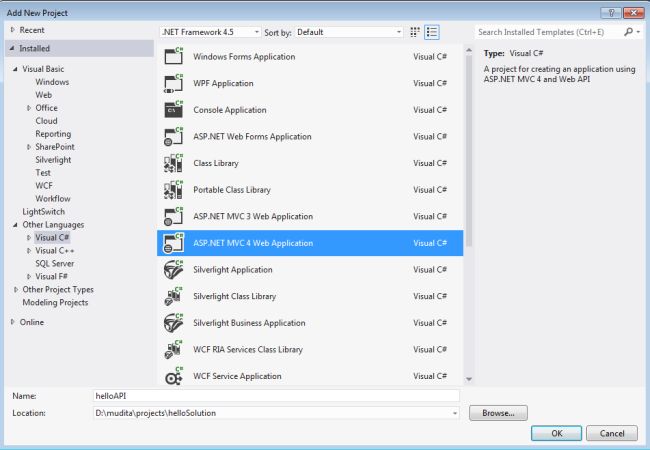650x450 pixels.
Task: Click the Portable Class Library icon
Action: pyautogui.click(x=174, y=189)
